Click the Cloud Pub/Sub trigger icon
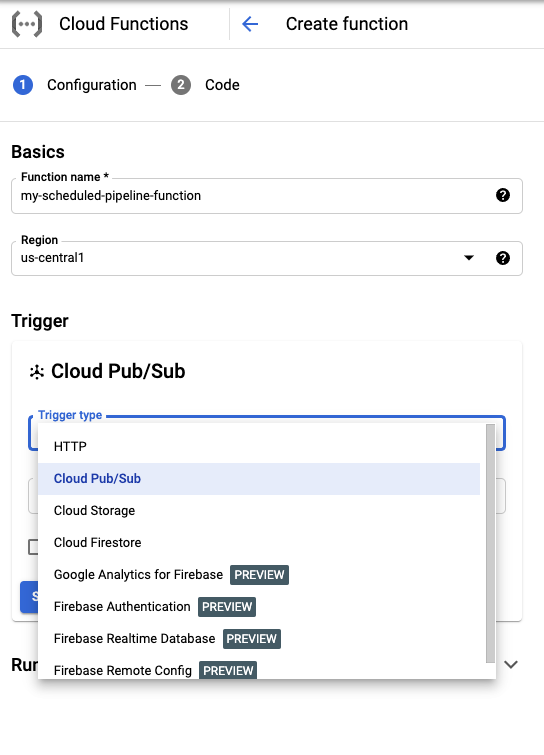The image size is (544, 755). [x=37, y=372]
